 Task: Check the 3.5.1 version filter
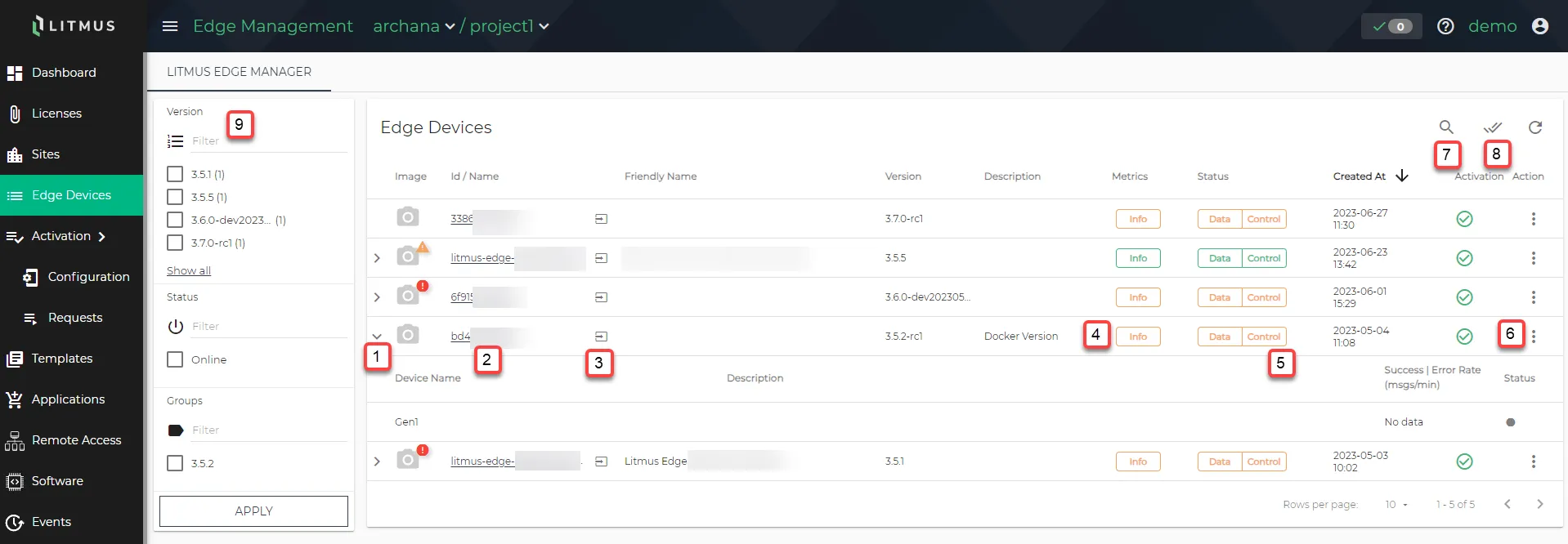click(175, 174)
